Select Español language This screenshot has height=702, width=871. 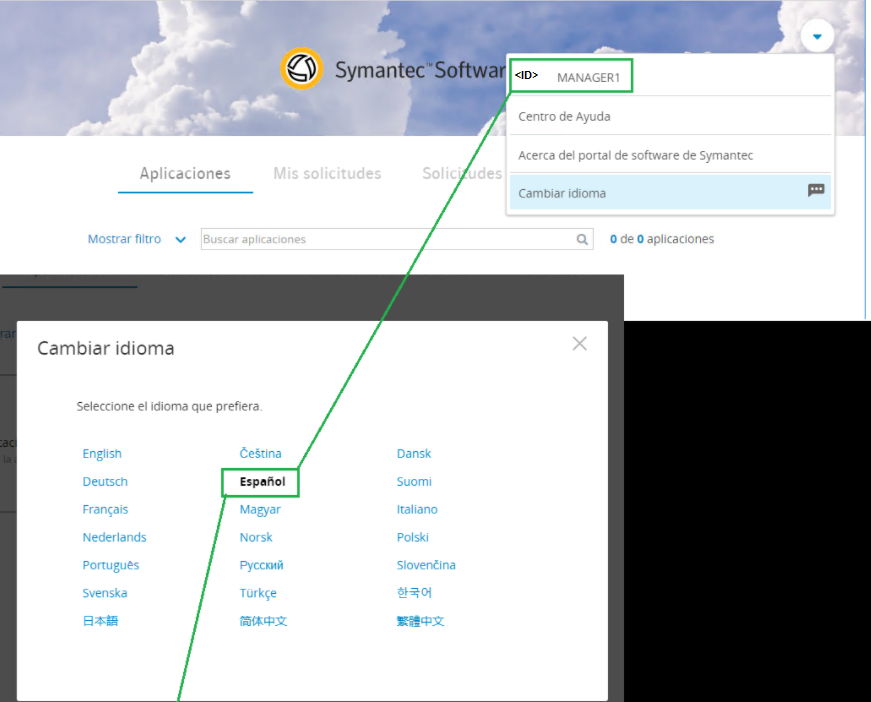click(262, 482)
